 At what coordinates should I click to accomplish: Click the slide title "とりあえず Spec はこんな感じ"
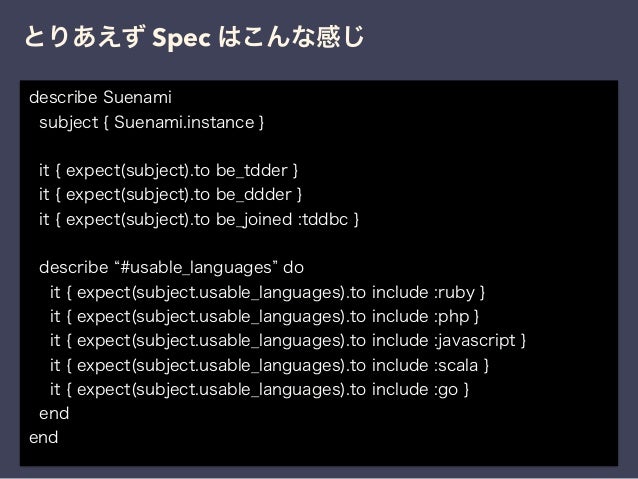tap(194, 37)
